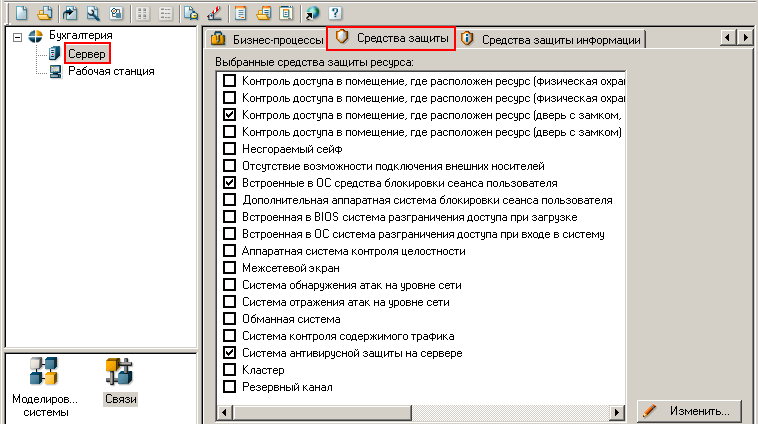
Task: Click the document with blue arrow toolbar icon
Action: (x=70, y=13)
